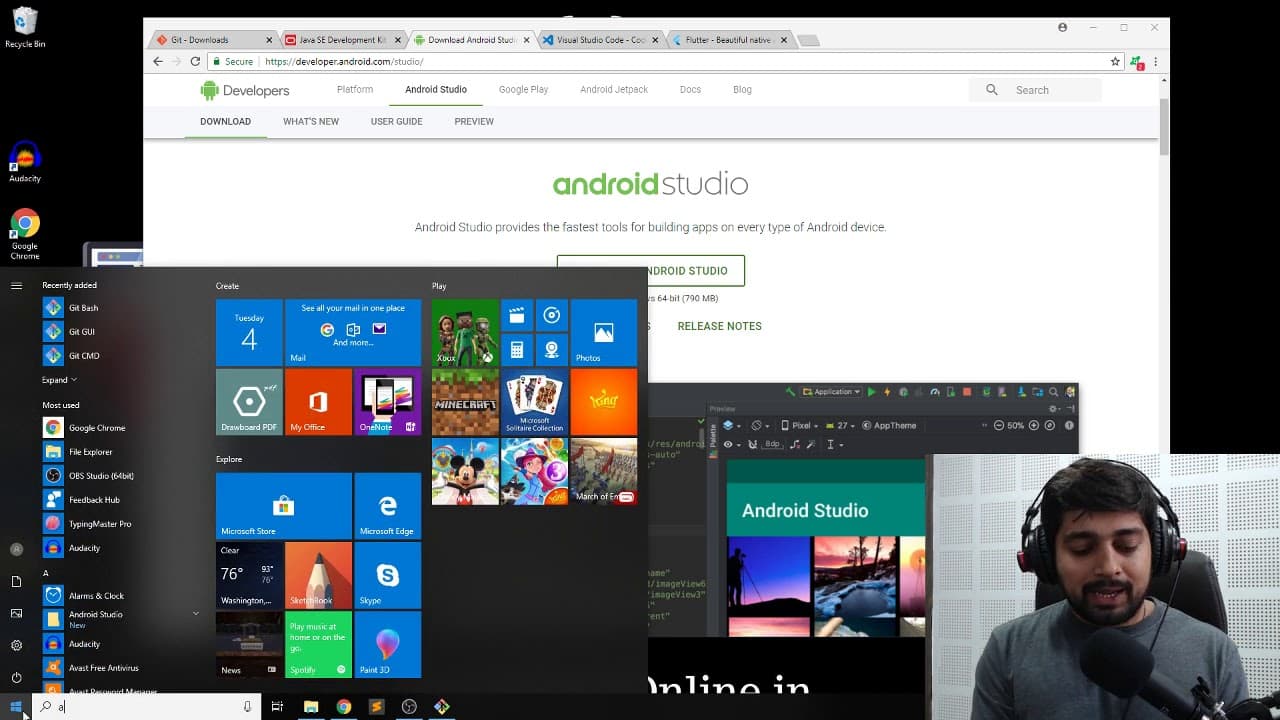Open Settings gear in Start menu

coord(16,645)
